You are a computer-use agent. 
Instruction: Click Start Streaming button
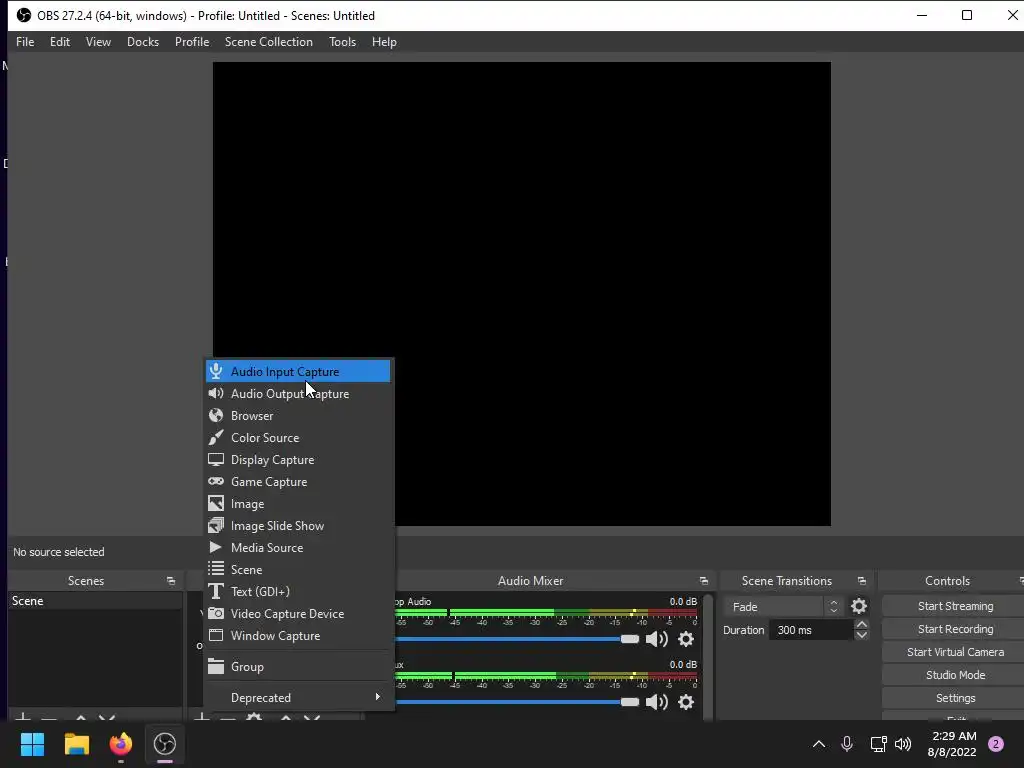(955, 606)
